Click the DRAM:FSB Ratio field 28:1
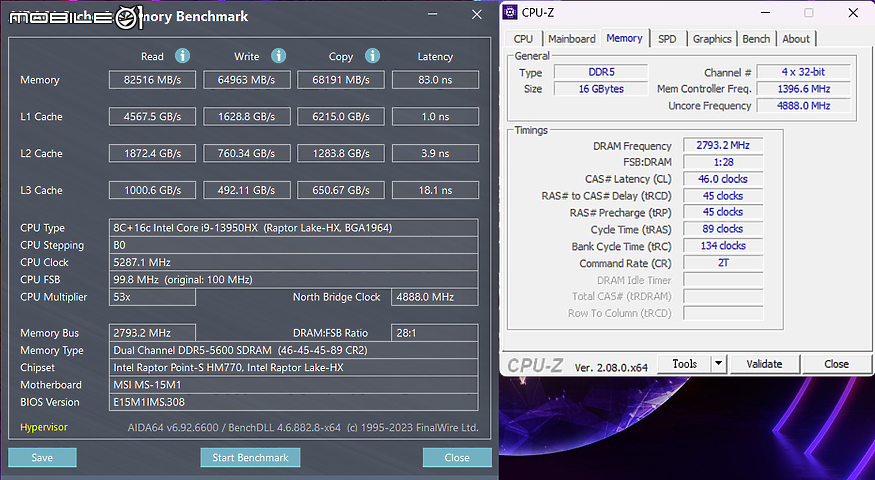Image resolution: width=875 pixels, height=480 pixels. click(435, 333)
